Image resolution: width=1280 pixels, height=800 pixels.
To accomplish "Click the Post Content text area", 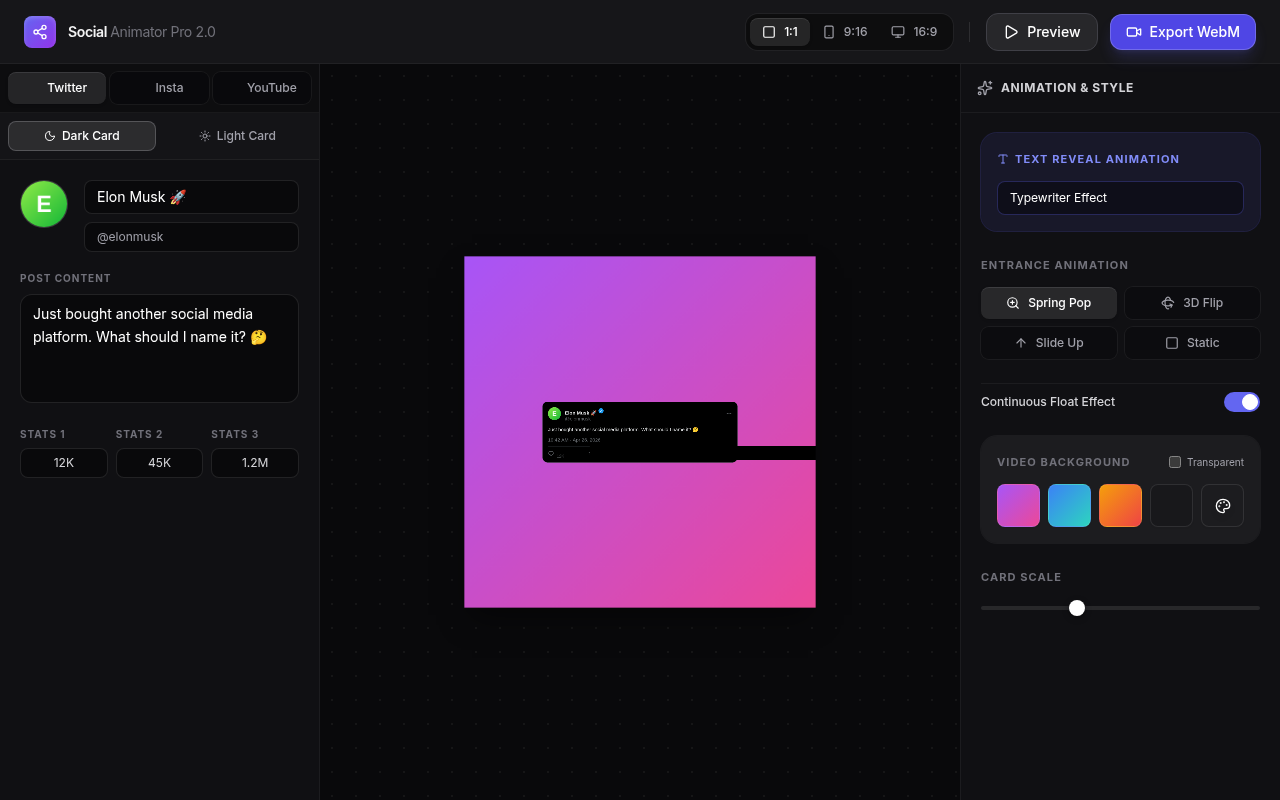I will pos(159,348).
